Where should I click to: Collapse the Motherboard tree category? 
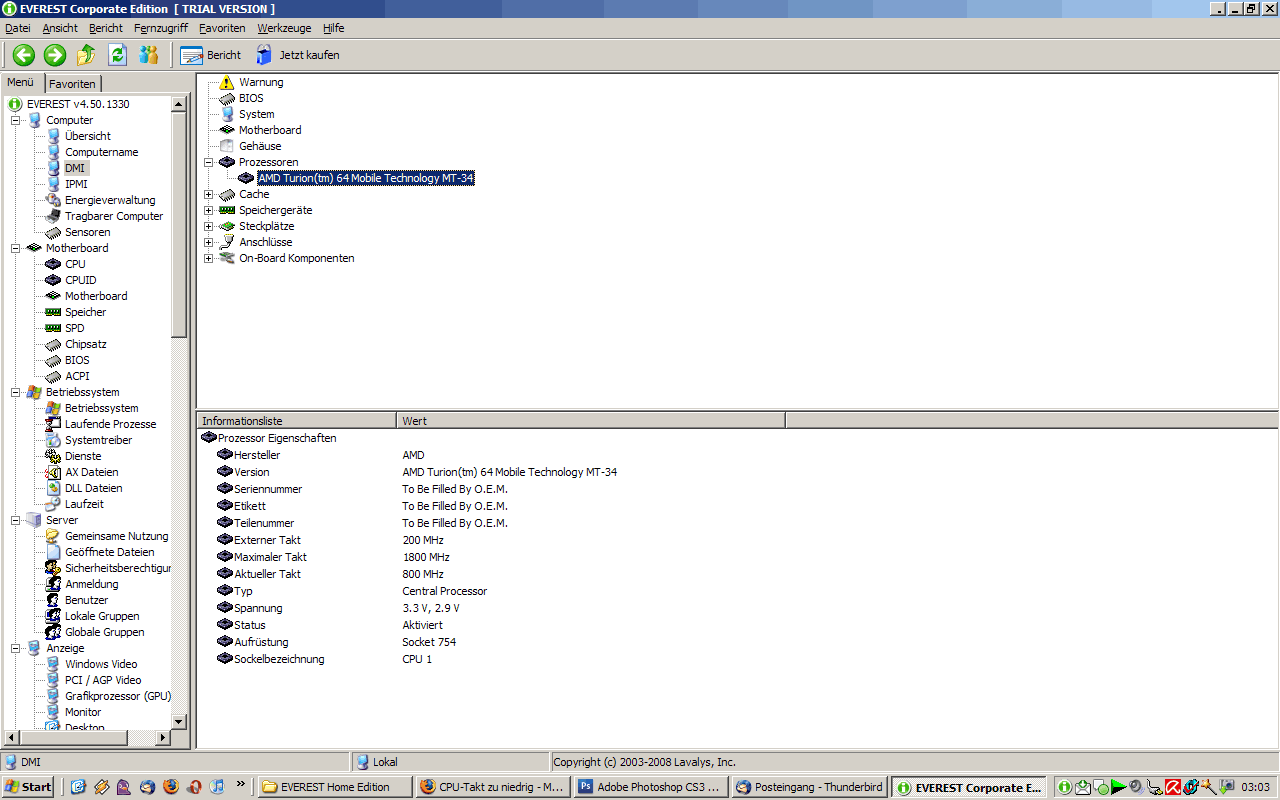pos(16,248)
